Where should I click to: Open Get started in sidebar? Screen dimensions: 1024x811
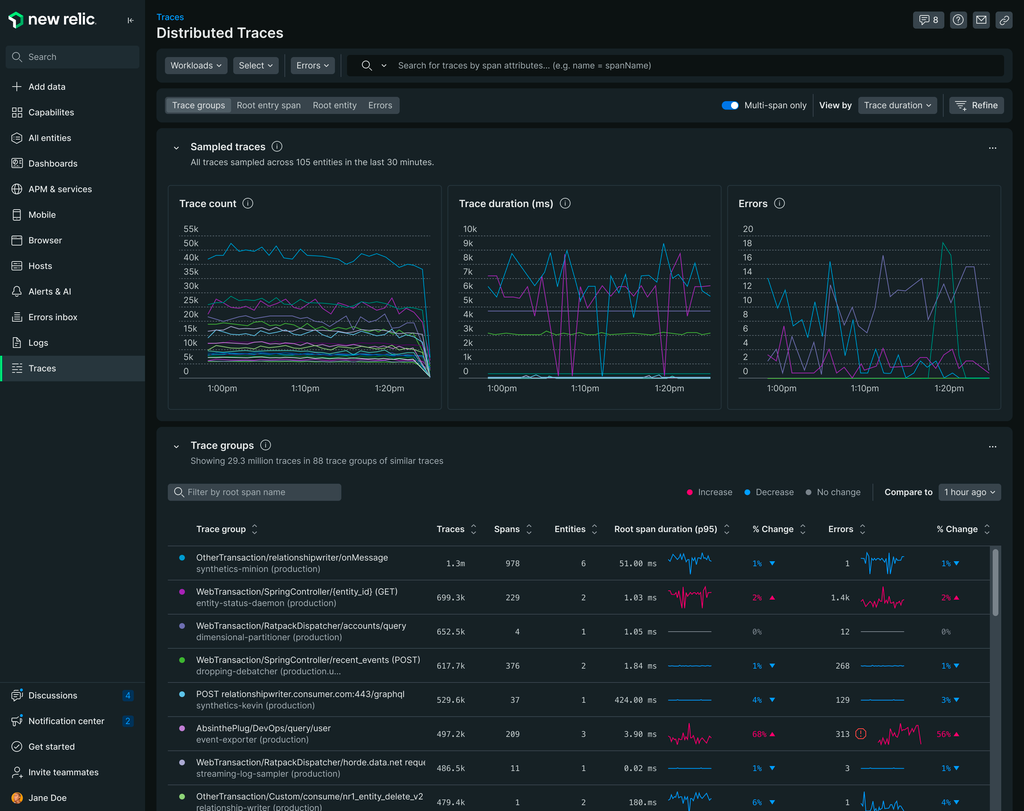(72, 746)
